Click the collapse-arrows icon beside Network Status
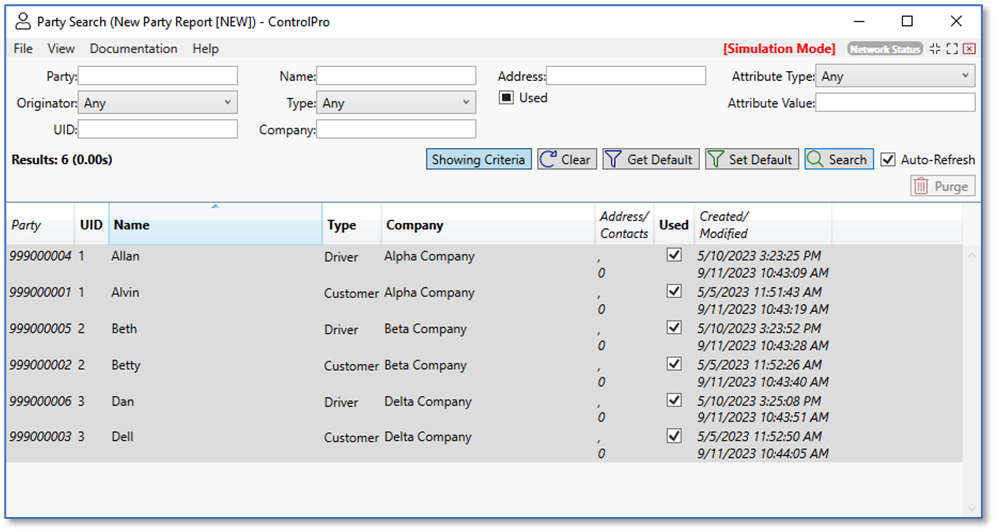The width and height of the screenshot is (996, 532). point(935,49)
